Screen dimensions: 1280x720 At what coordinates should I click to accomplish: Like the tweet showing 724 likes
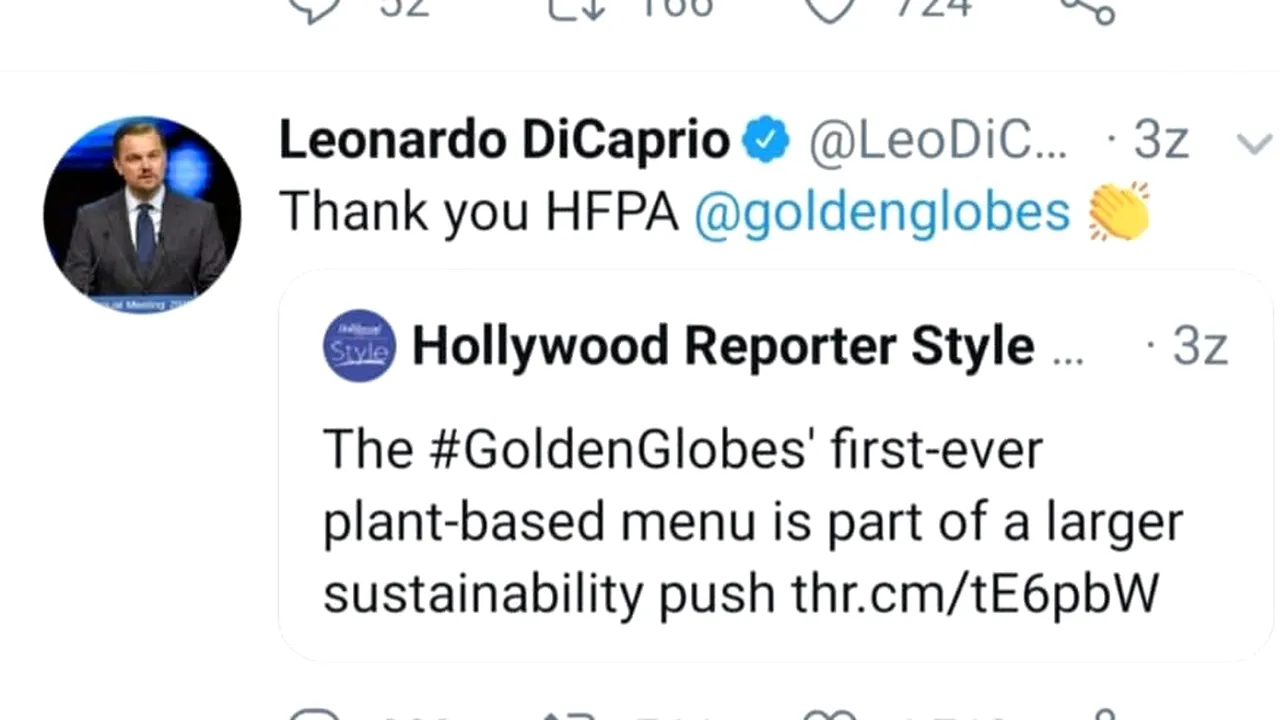point(831,8)
